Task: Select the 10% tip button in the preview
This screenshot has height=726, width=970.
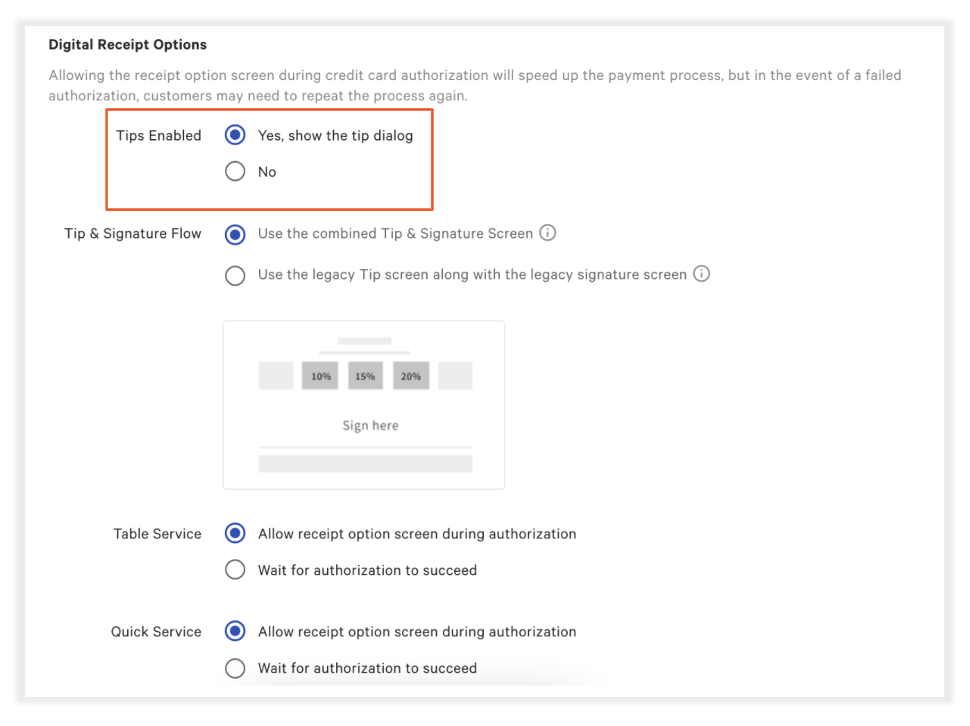Action: [x=320, y=375]
